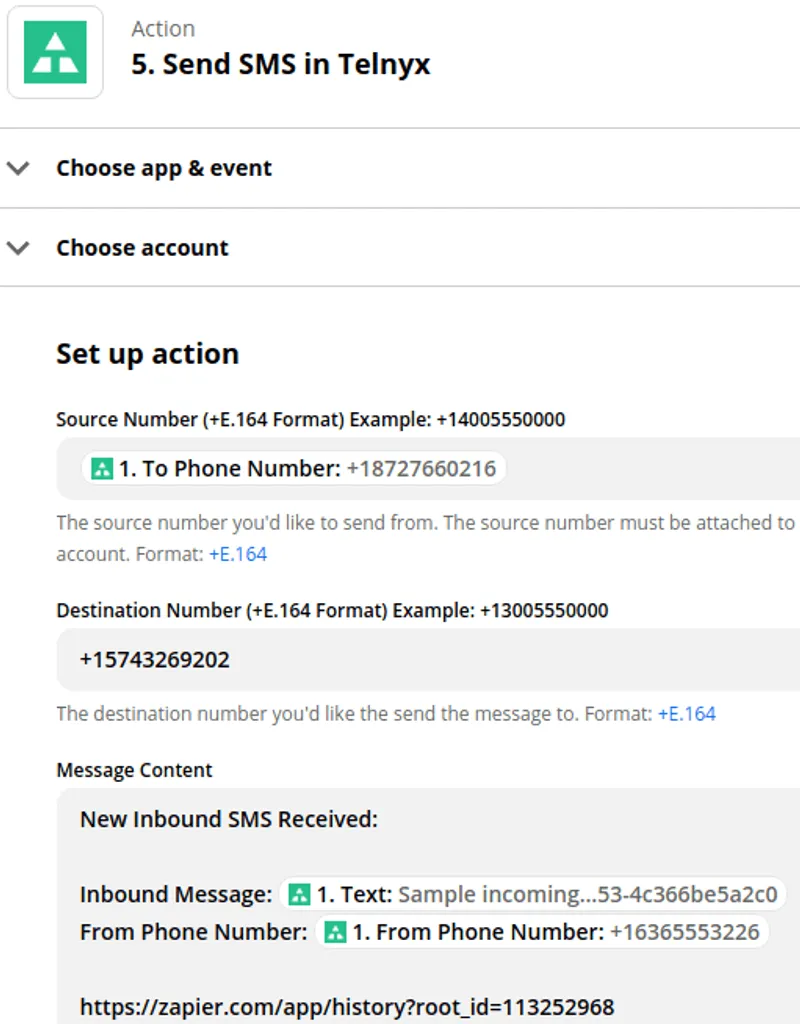Screen dimensions: 800x1024
Task: Click the Telnyx icon in the To Phone Number pill
Action: [x=101, y=468]
